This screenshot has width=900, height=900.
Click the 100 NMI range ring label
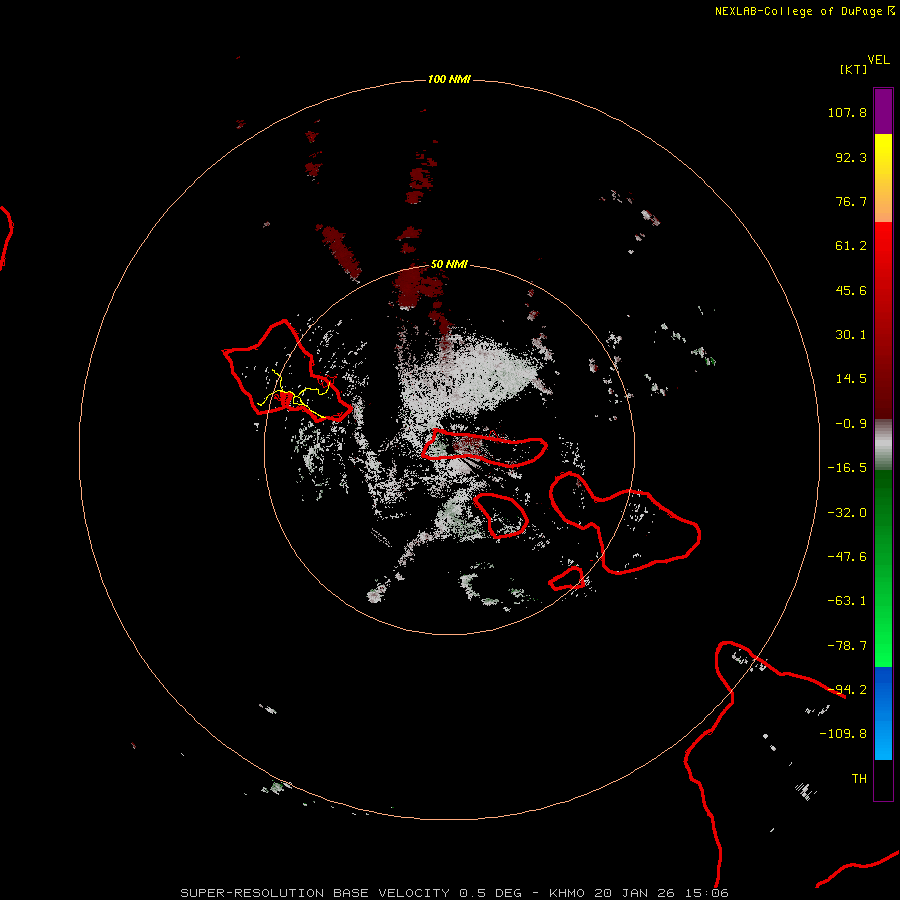pyautogui.click(x=449, y=79)
